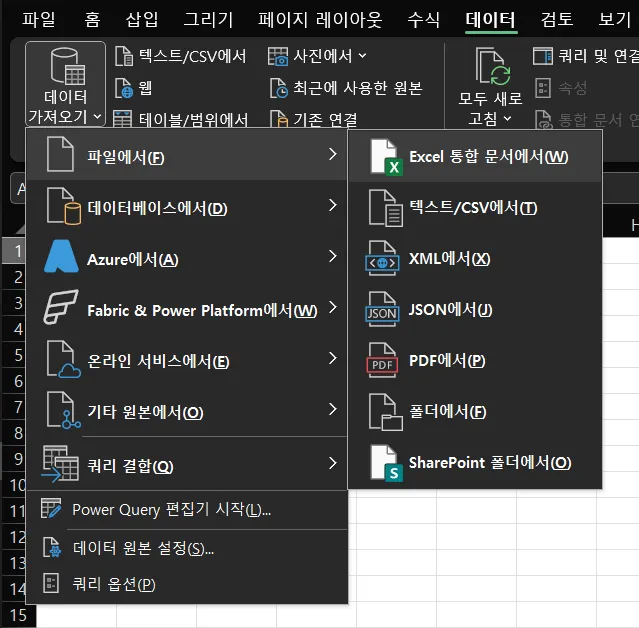639x628 pixels.
Task: Click the Azure에서 logo icon
Action: point(61,259)
